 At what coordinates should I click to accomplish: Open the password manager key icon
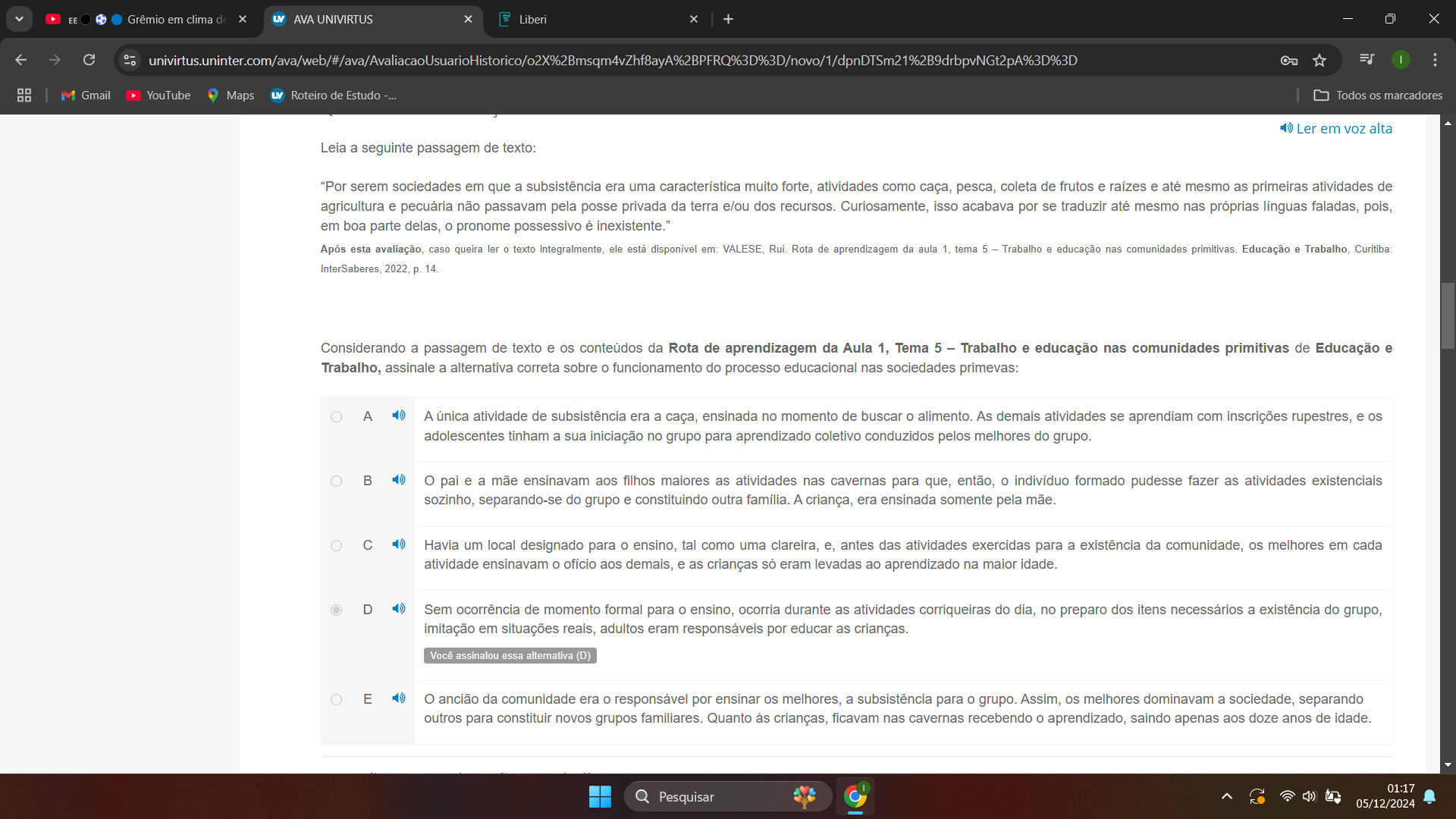pos(1289,61)
